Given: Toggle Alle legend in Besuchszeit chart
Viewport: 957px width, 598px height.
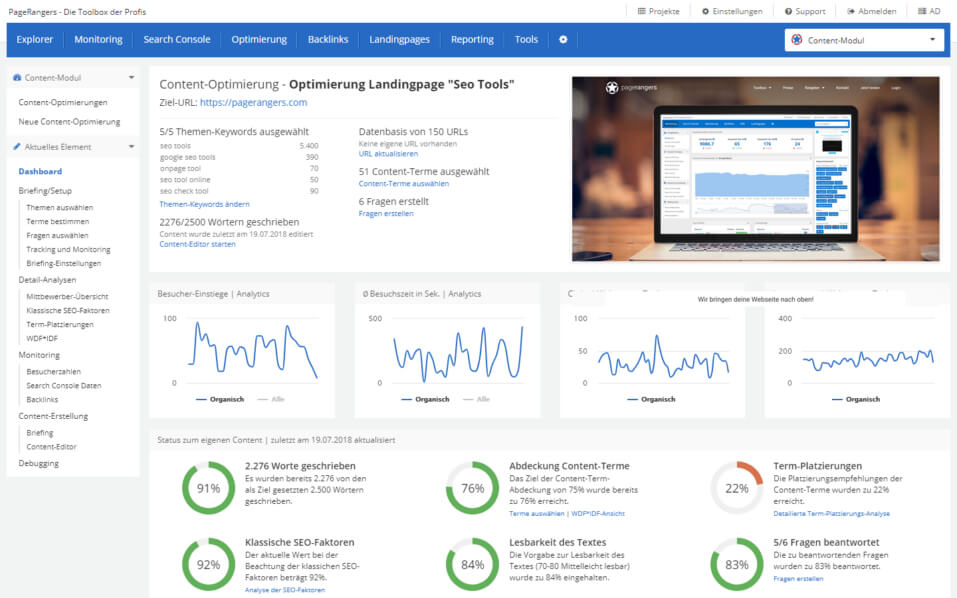Looking at the screenshot, I should coord(477,399).
